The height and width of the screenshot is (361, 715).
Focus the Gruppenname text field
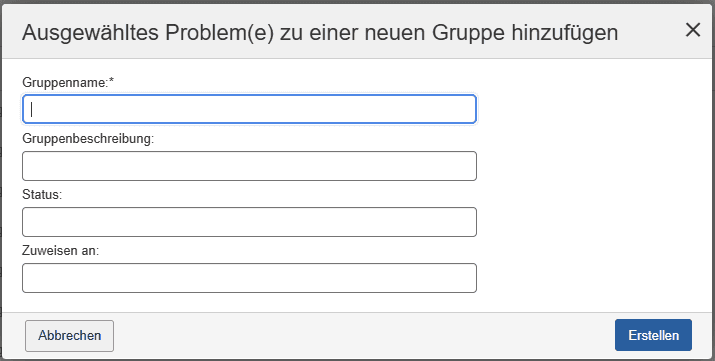point(249,109)
